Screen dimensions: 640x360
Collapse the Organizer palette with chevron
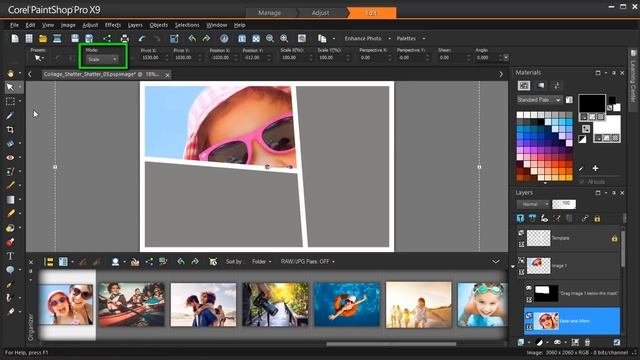[496, 262]
